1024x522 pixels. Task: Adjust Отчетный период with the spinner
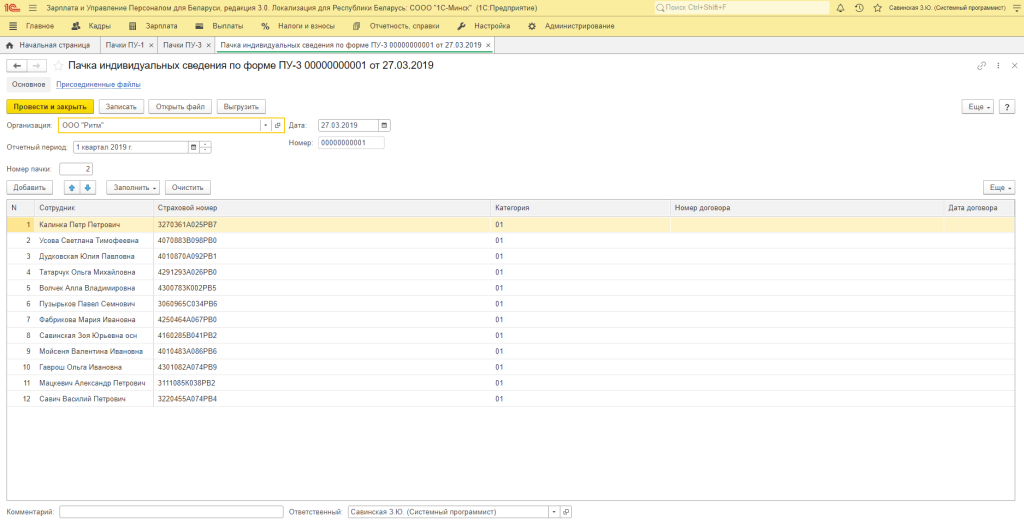[206, 147]
